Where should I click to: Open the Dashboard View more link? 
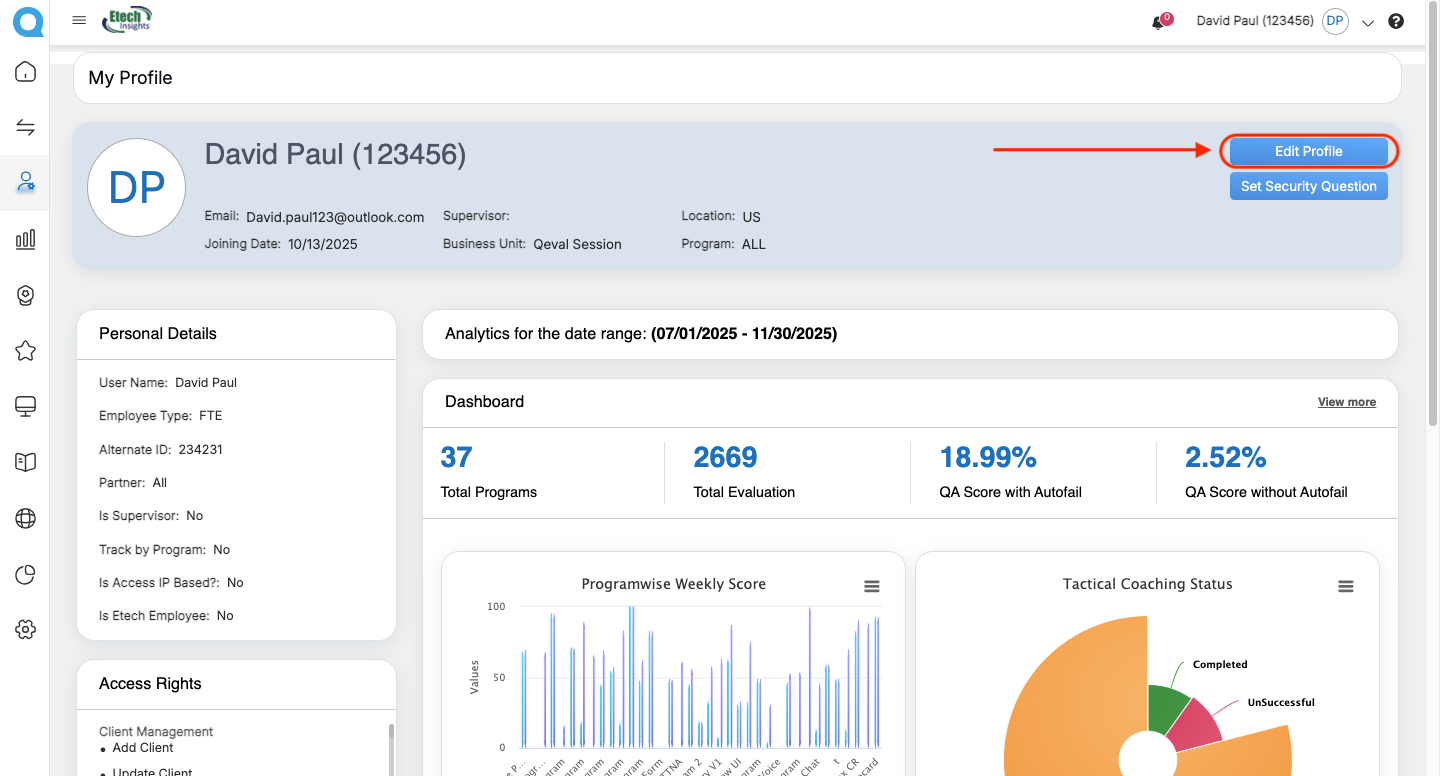[1346, 402]
